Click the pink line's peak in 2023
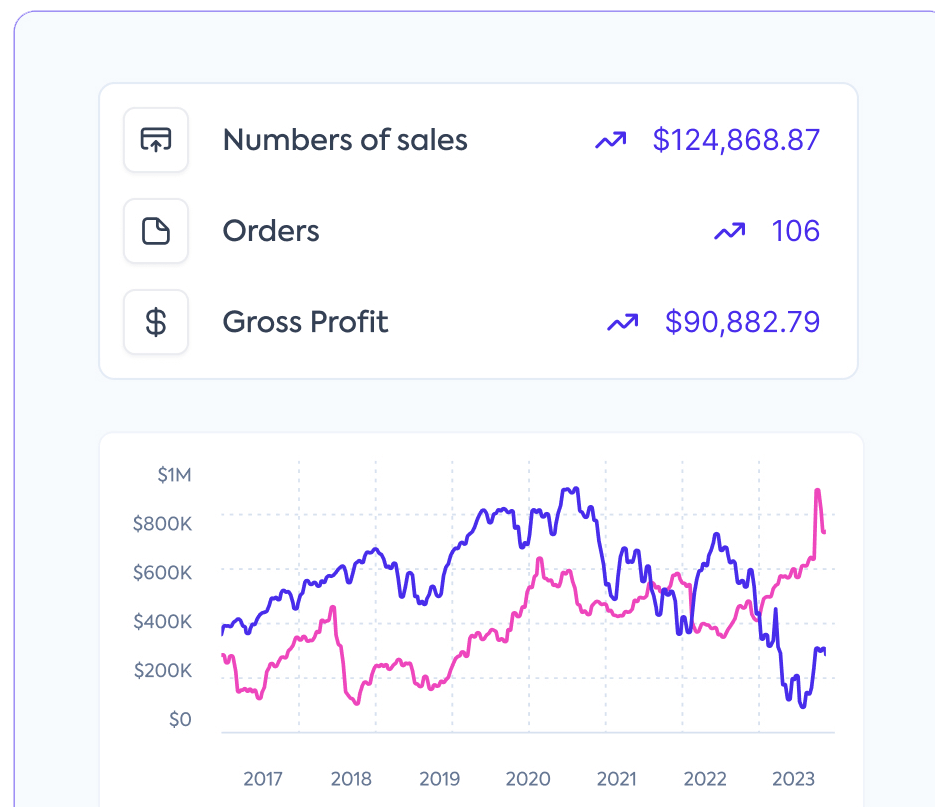Screen dimensions: 935x807 click(x=818, y=490)
